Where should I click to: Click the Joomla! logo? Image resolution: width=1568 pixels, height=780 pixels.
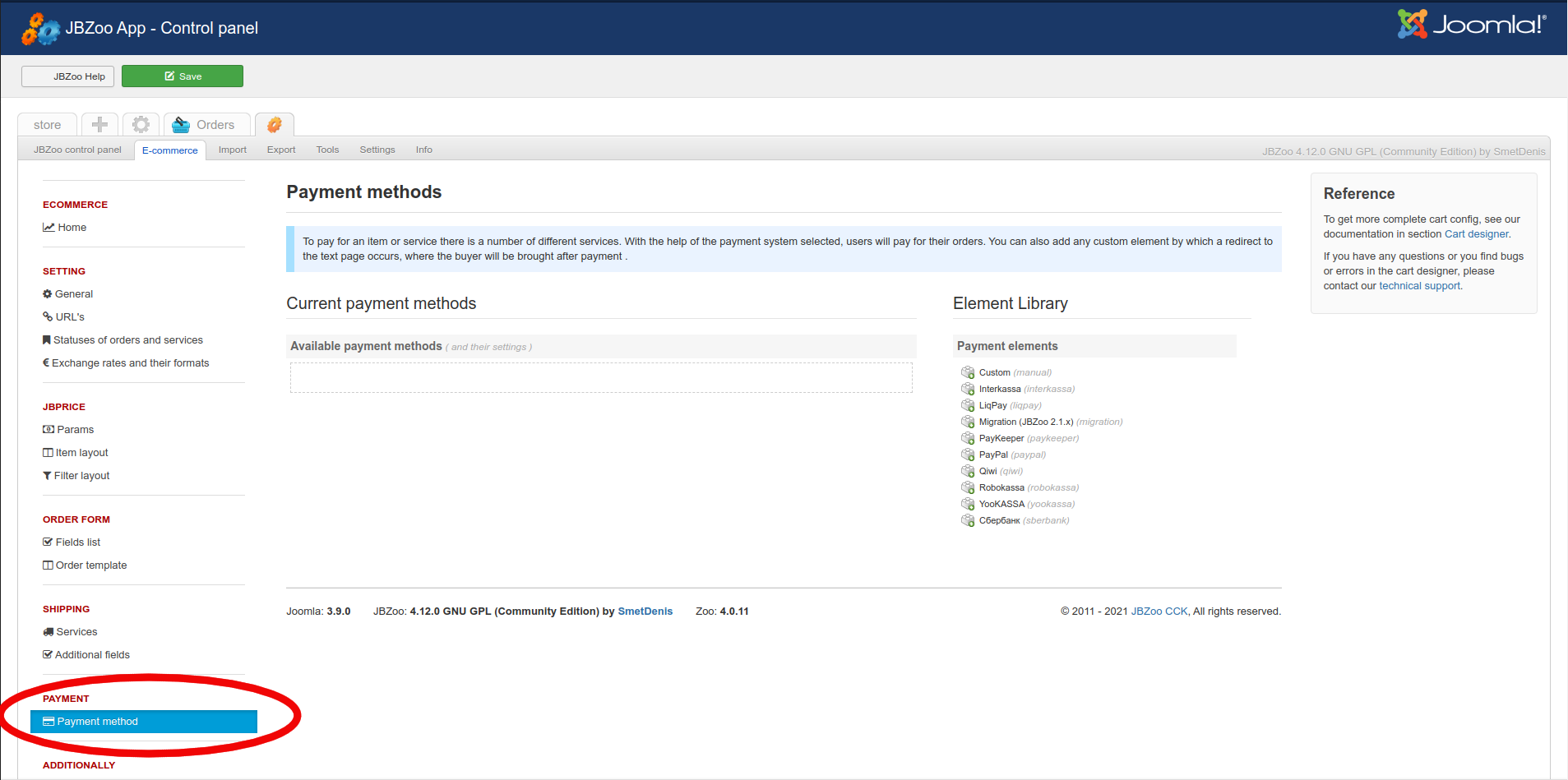coord(1472,24)
